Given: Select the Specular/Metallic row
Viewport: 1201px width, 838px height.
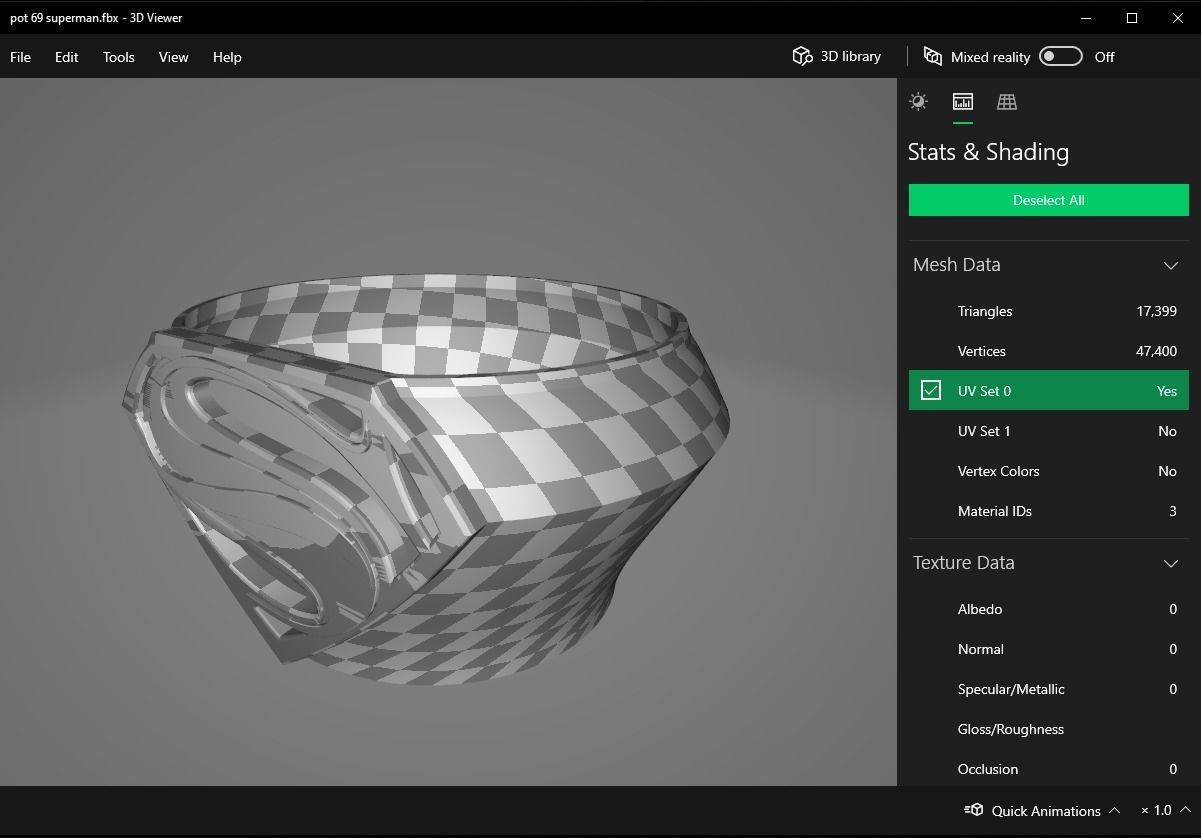Looking at the screenshot, I should (x=1048, y=689).
